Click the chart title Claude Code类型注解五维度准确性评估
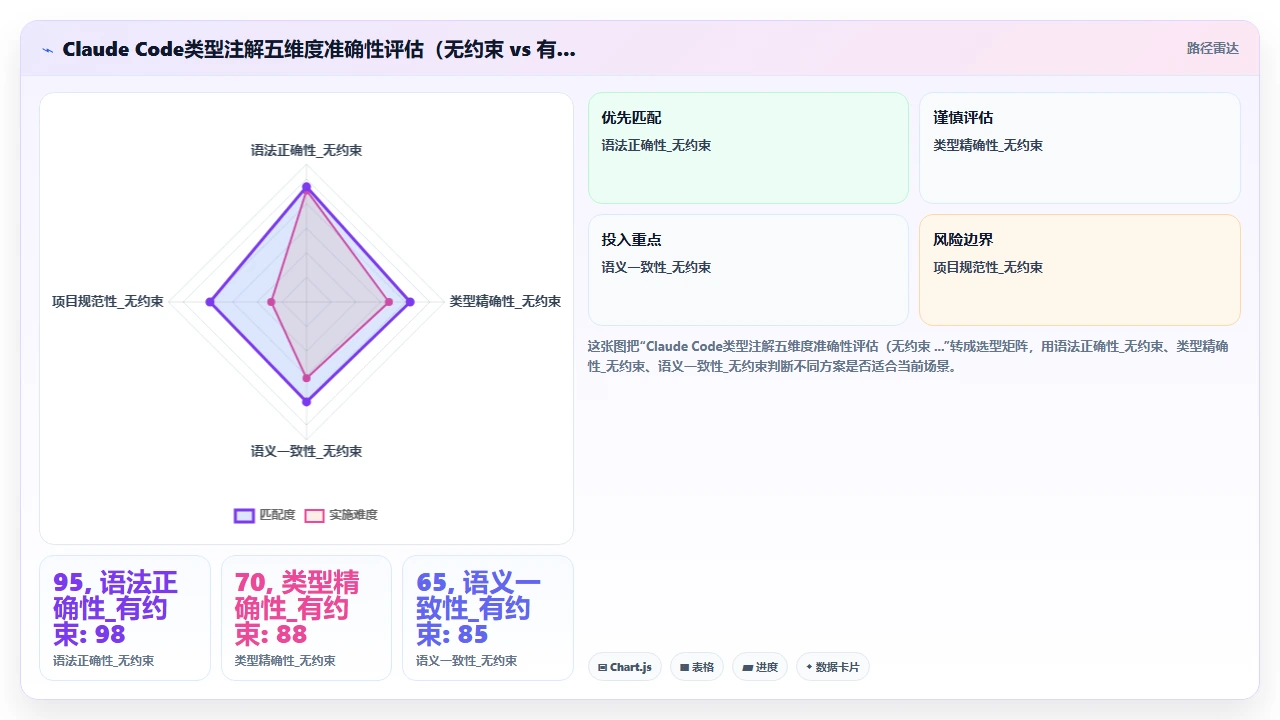This screenshot has height=720, width=1280. (318, 49)
